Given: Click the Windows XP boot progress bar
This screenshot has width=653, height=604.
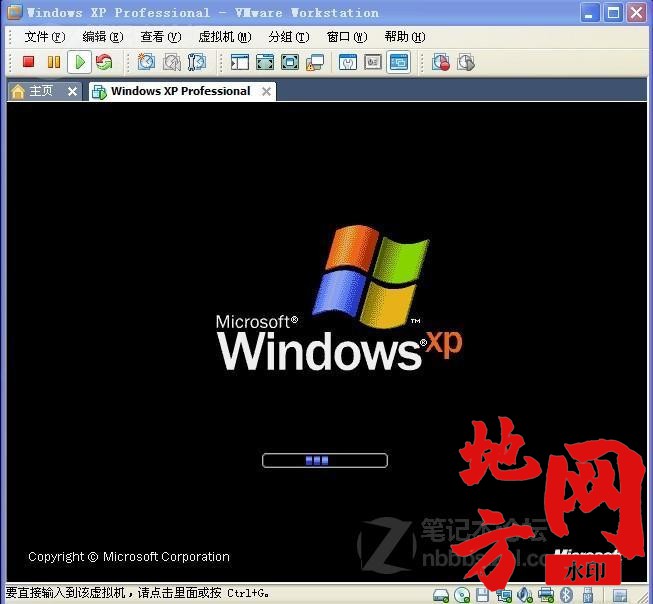Looking at the screenshot, I should click(325, 460).
